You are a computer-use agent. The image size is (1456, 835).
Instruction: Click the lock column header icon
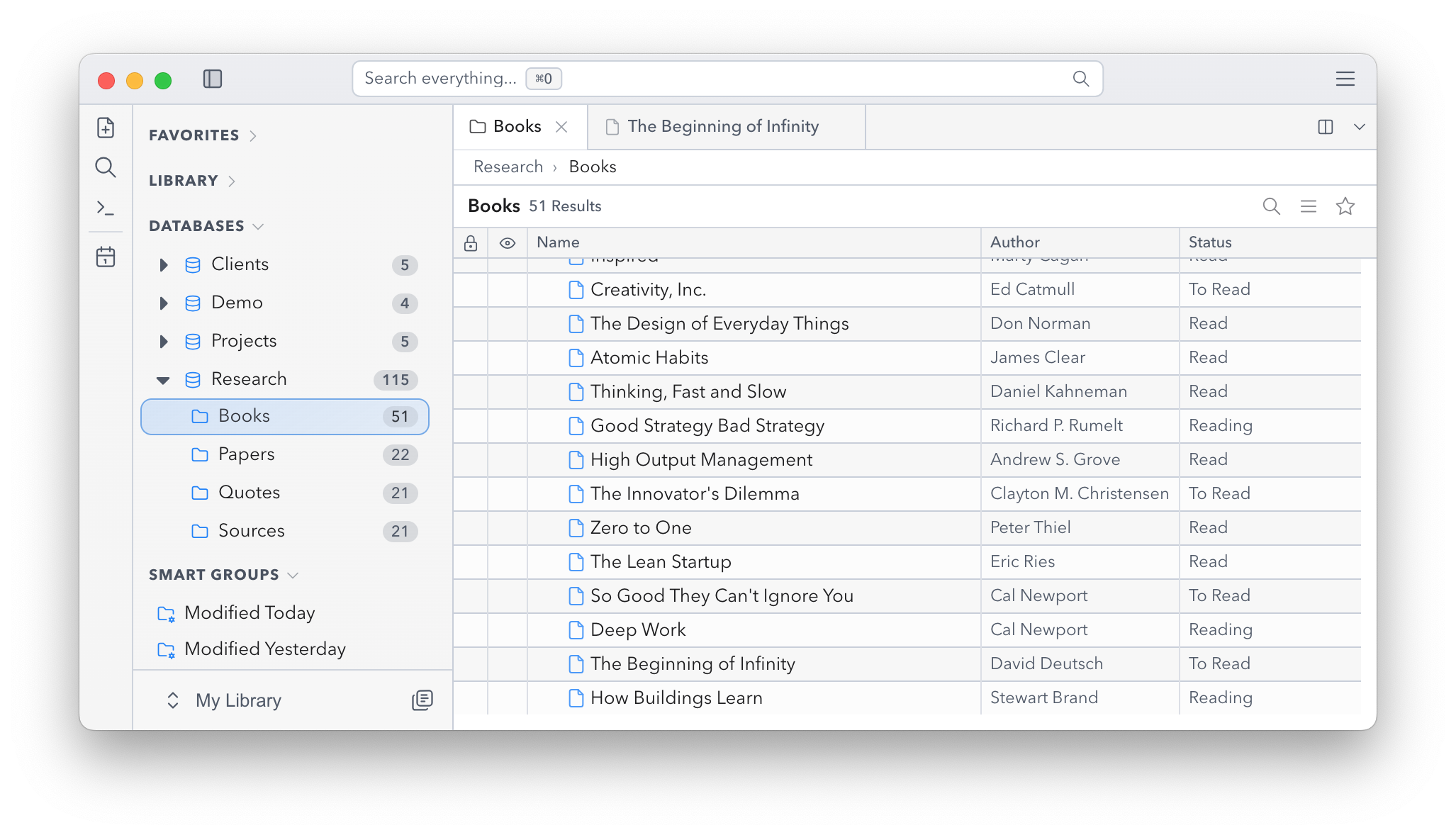pyautogui.click(x=471, y=243)
